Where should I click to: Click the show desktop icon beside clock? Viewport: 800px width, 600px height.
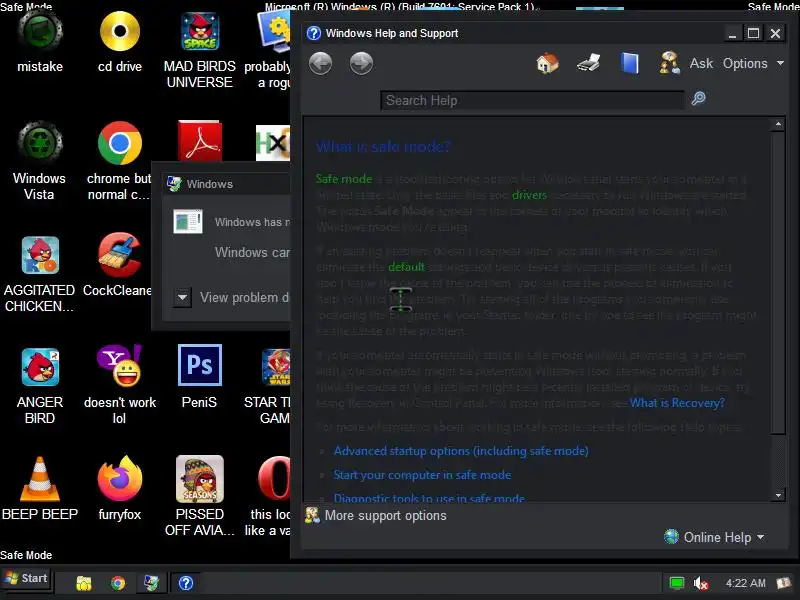pyautogui.click(x=783, y=583)
